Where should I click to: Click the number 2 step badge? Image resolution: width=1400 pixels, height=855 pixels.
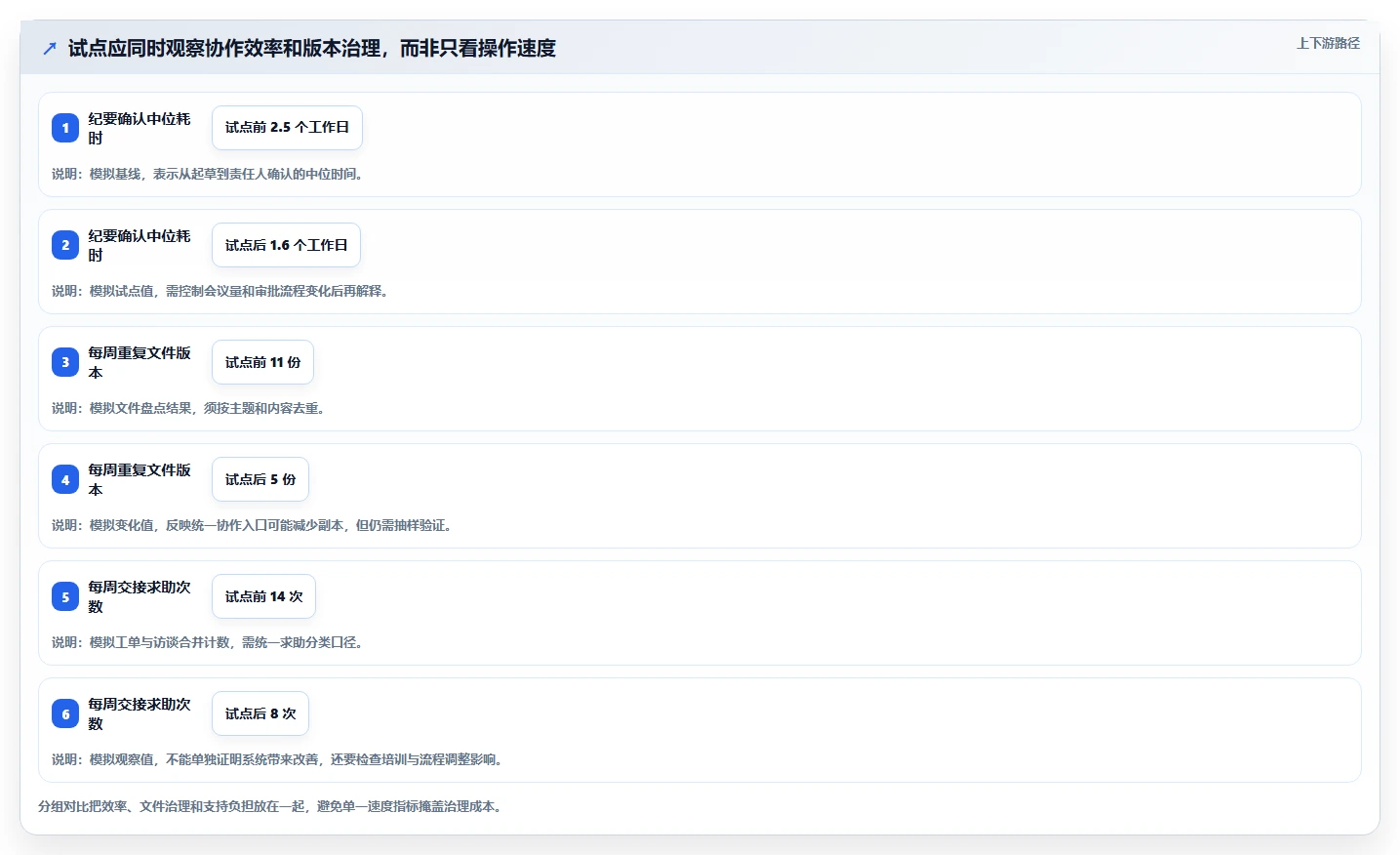[65, 245]
